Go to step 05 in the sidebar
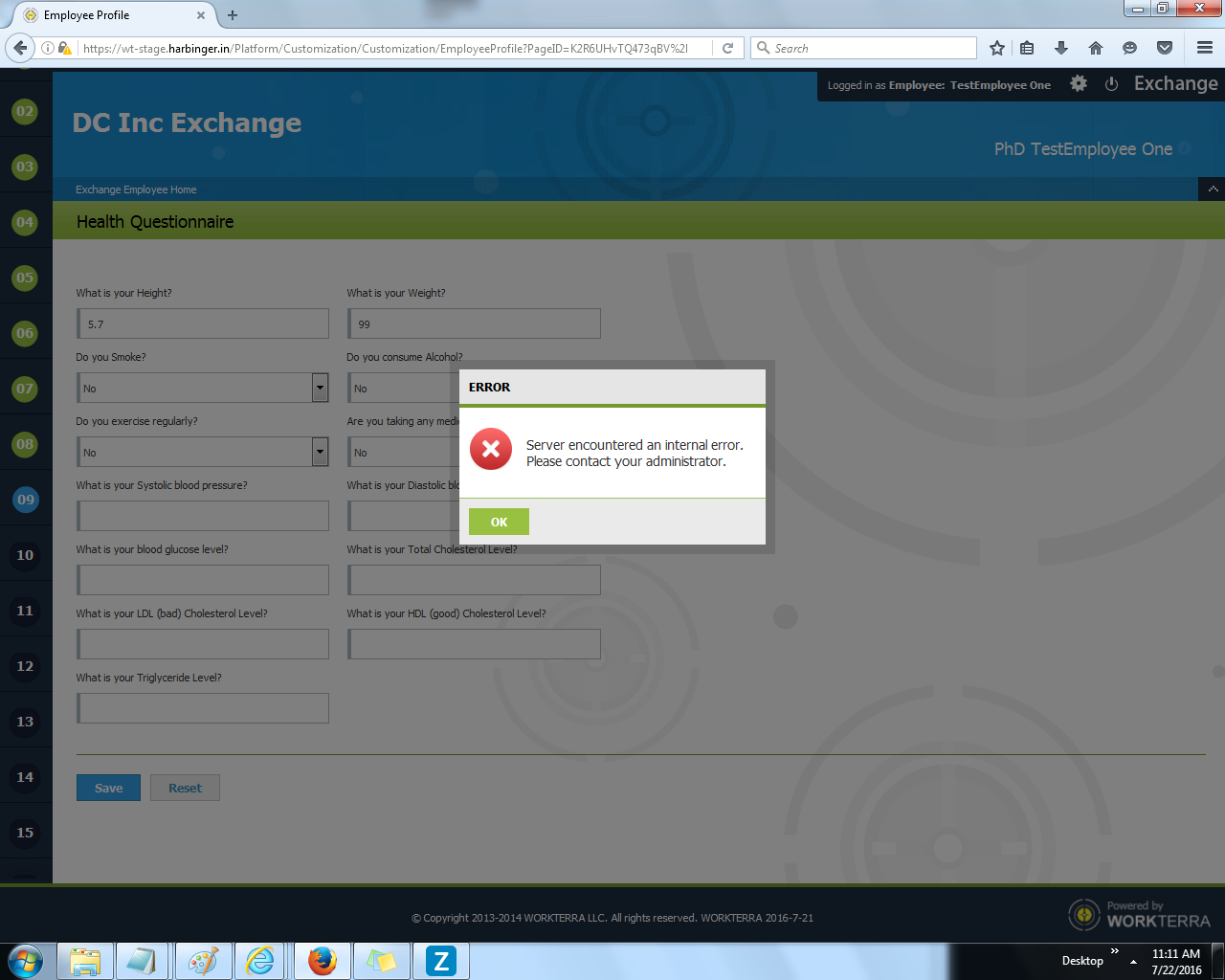Viewport: 1225px width, 980px height. pos(25,278)
